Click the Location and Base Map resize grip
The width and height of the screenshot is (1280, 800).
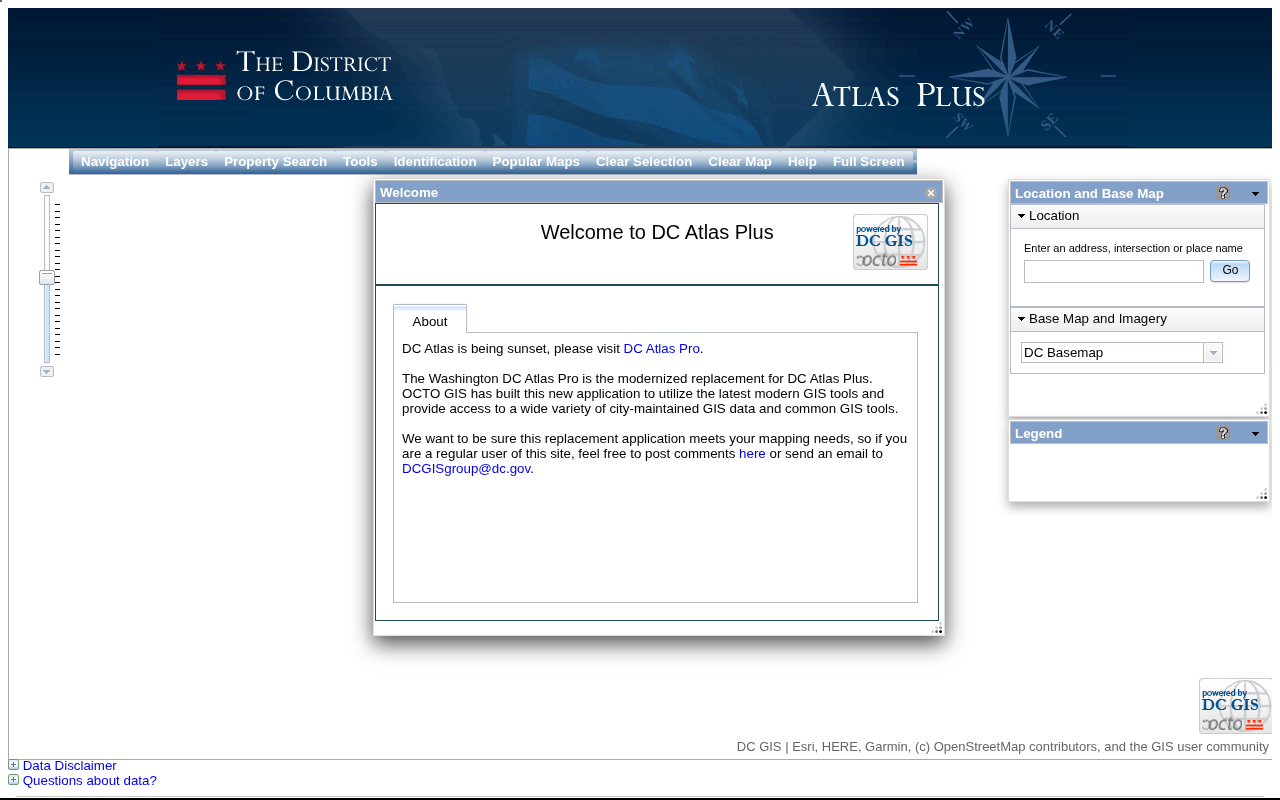[1262, 409]
